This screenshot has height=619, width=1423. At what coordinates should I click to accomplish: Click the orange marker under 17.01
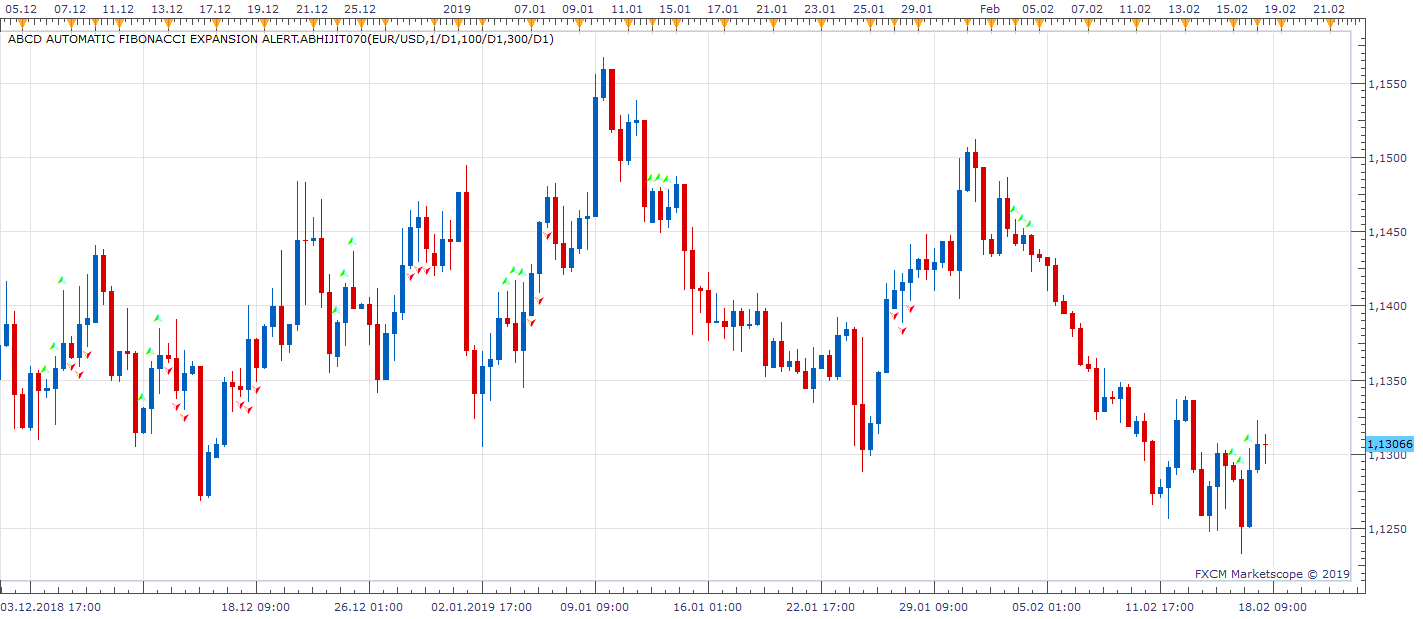(x=723, y=22)
